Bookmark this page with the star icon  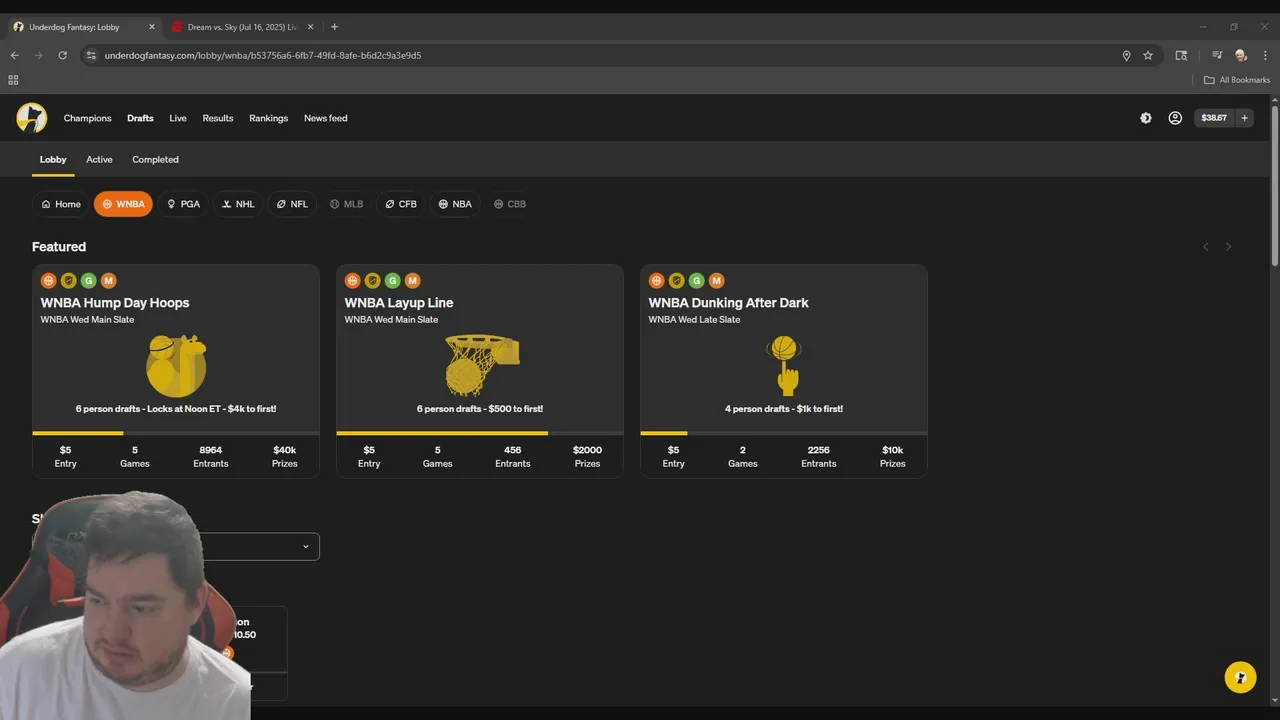click(x=1148, y=55)
